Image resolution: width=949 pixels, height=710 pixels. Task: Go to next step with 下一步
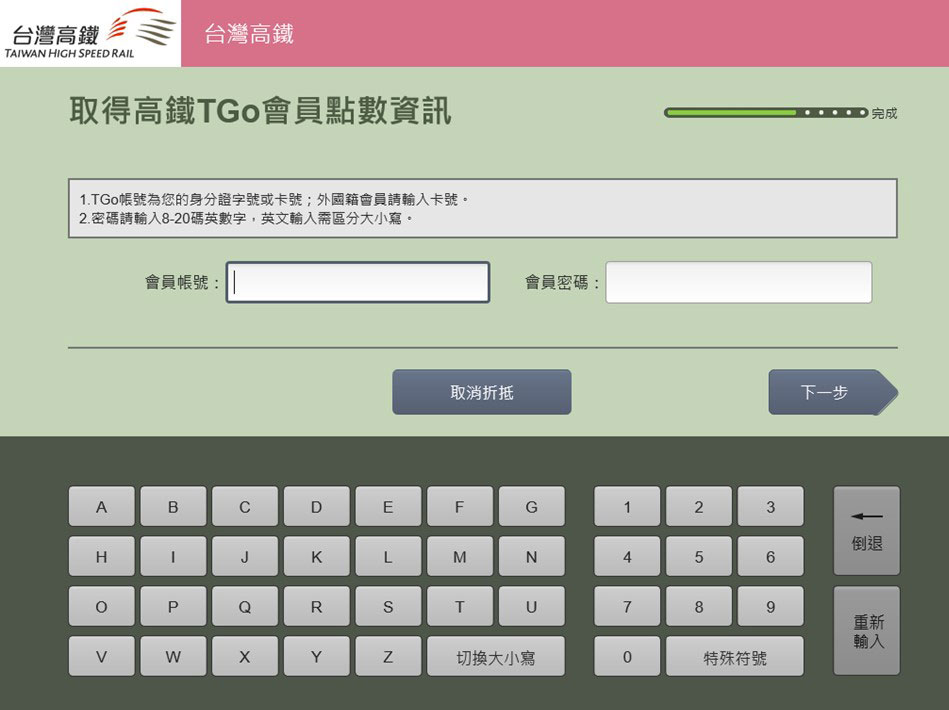[833, 392]
